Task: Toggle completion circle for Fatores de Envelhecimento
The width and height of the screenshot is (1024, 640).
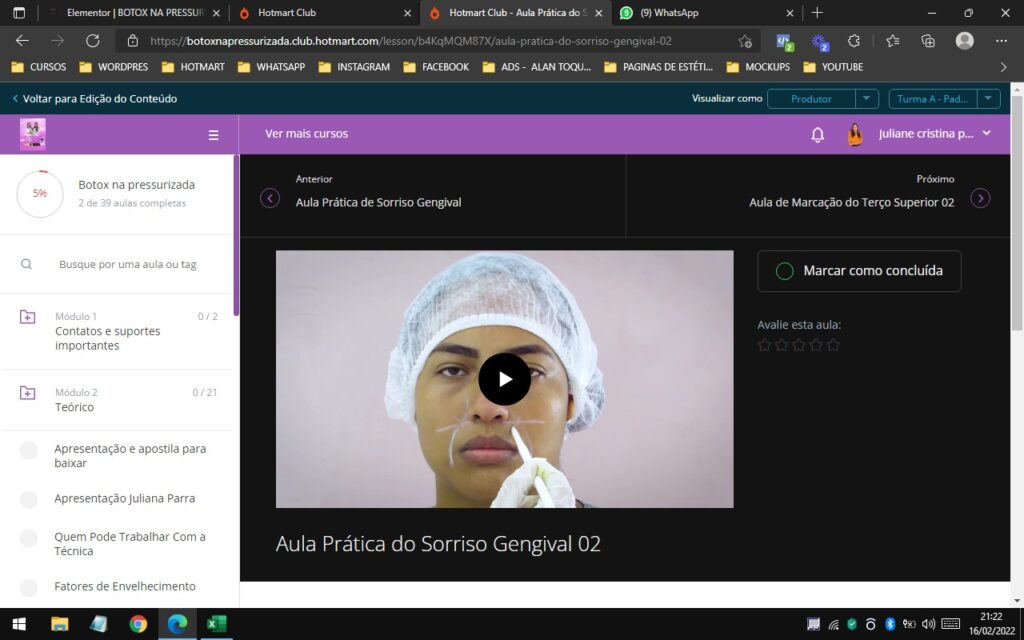Action: coord(29,587)
